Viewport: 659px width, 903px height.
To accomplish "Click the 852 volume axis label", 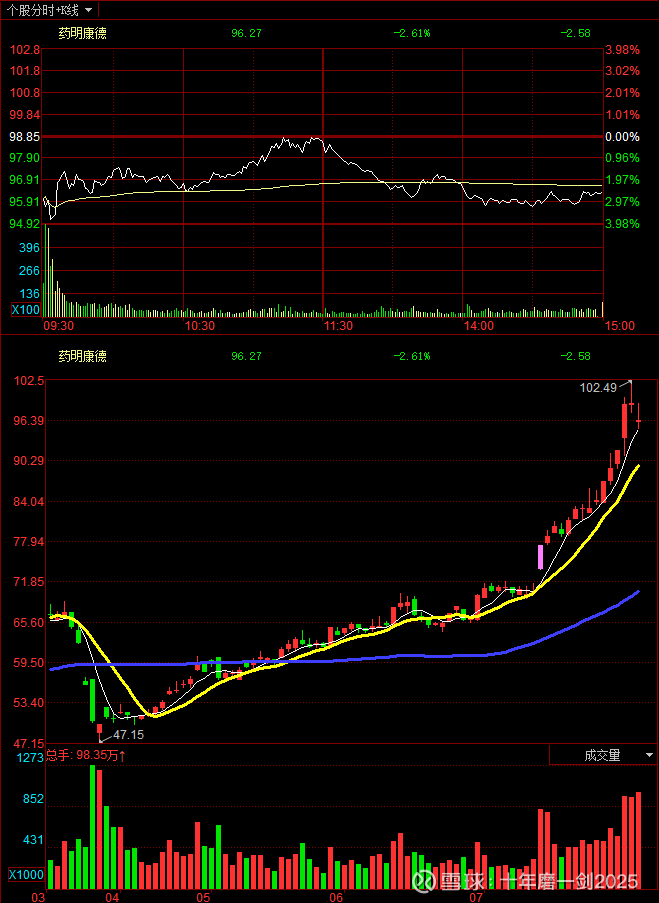I will pos(33,799).
